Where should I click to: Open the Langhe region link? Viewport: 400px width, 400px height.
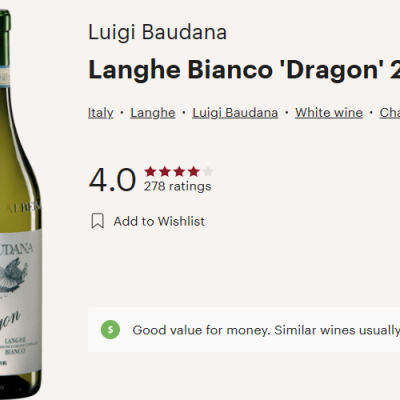(x=153, y=113)
